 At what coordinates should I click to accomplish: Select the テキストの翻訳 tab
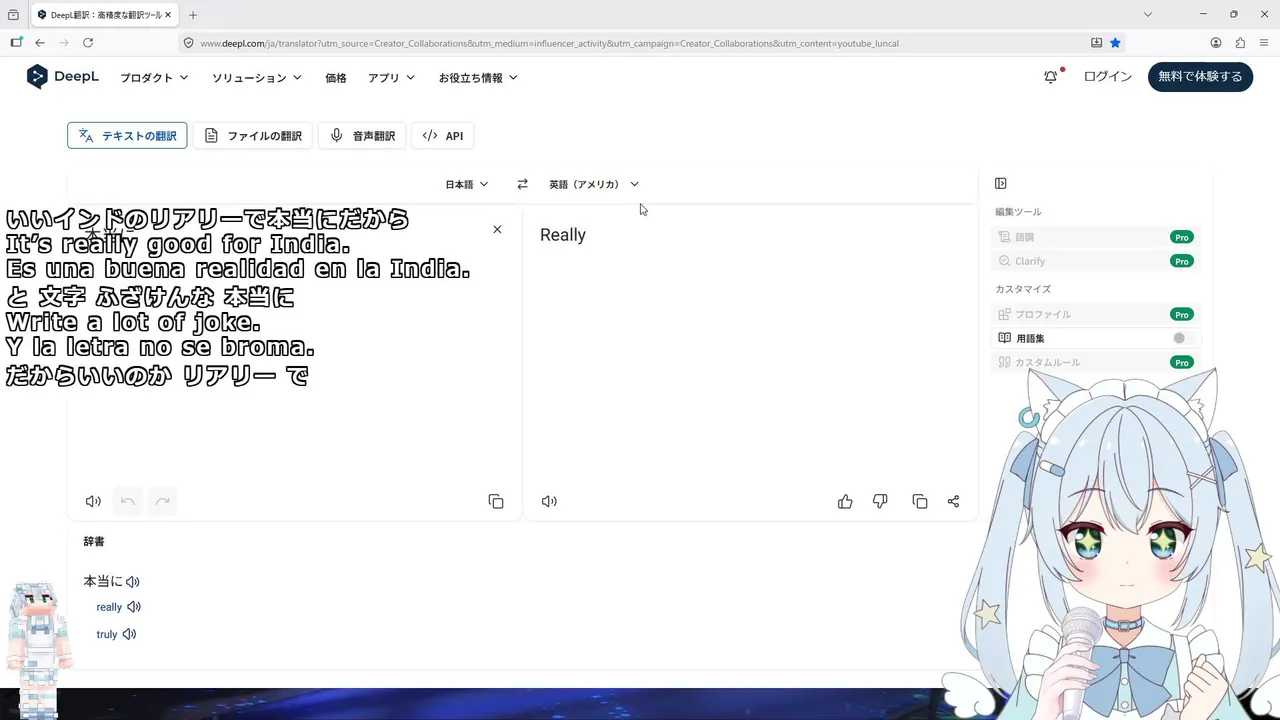click(128, 136)
